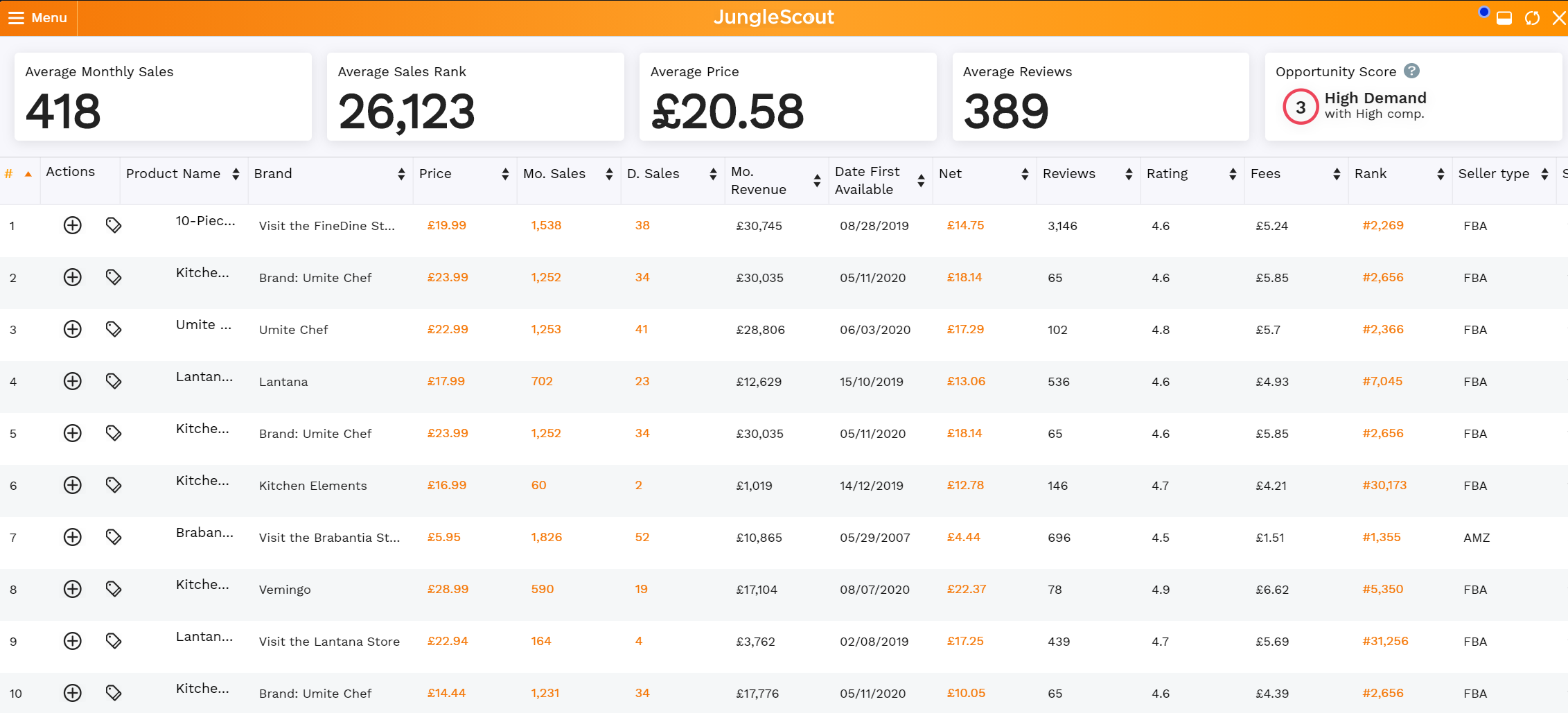This screenshot has width=1568, height=713.
Task: Click the Average Price summary card
Action: click(x=787, y=97)
